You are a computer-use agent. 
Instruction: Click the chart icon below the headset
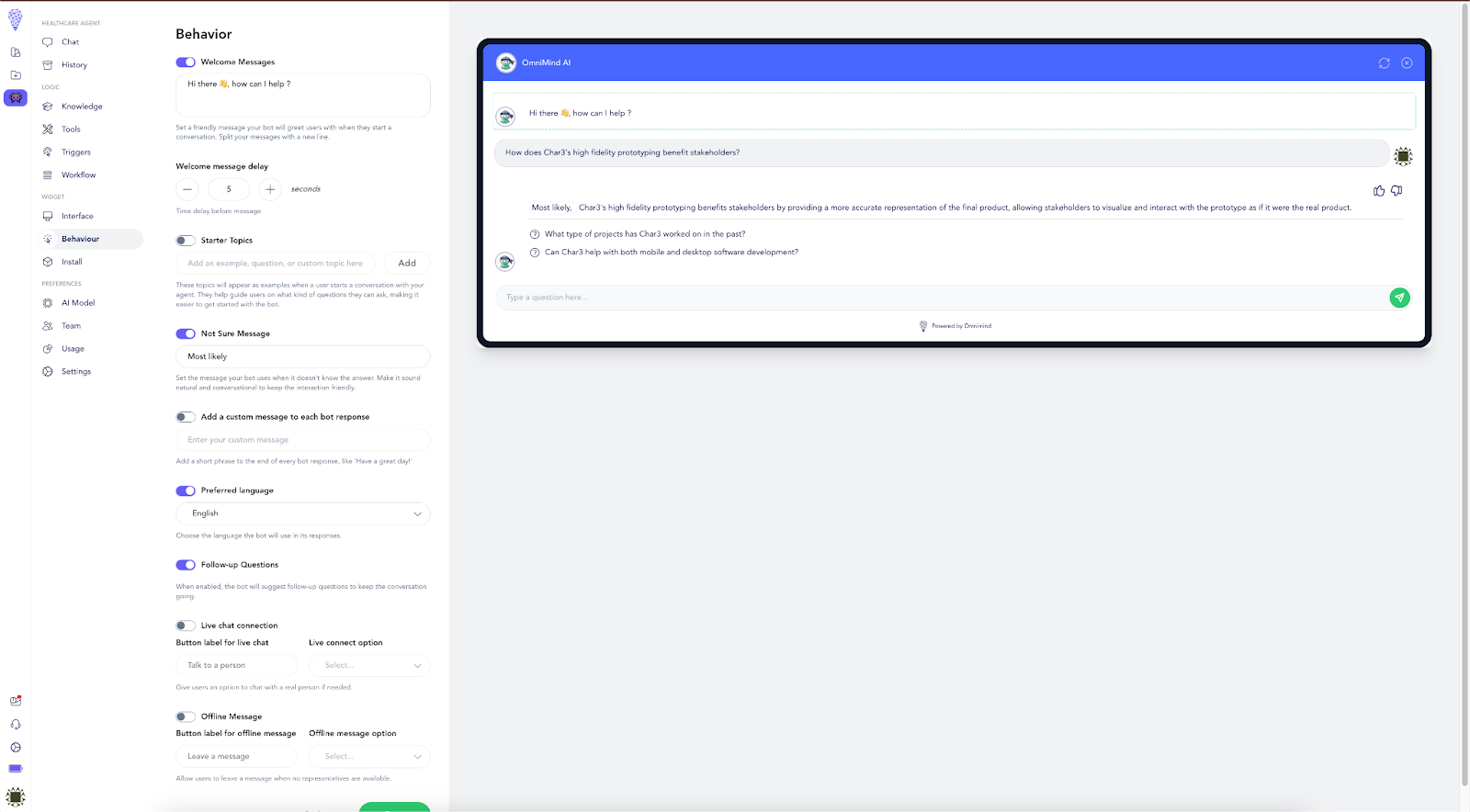tap(16, 748)
